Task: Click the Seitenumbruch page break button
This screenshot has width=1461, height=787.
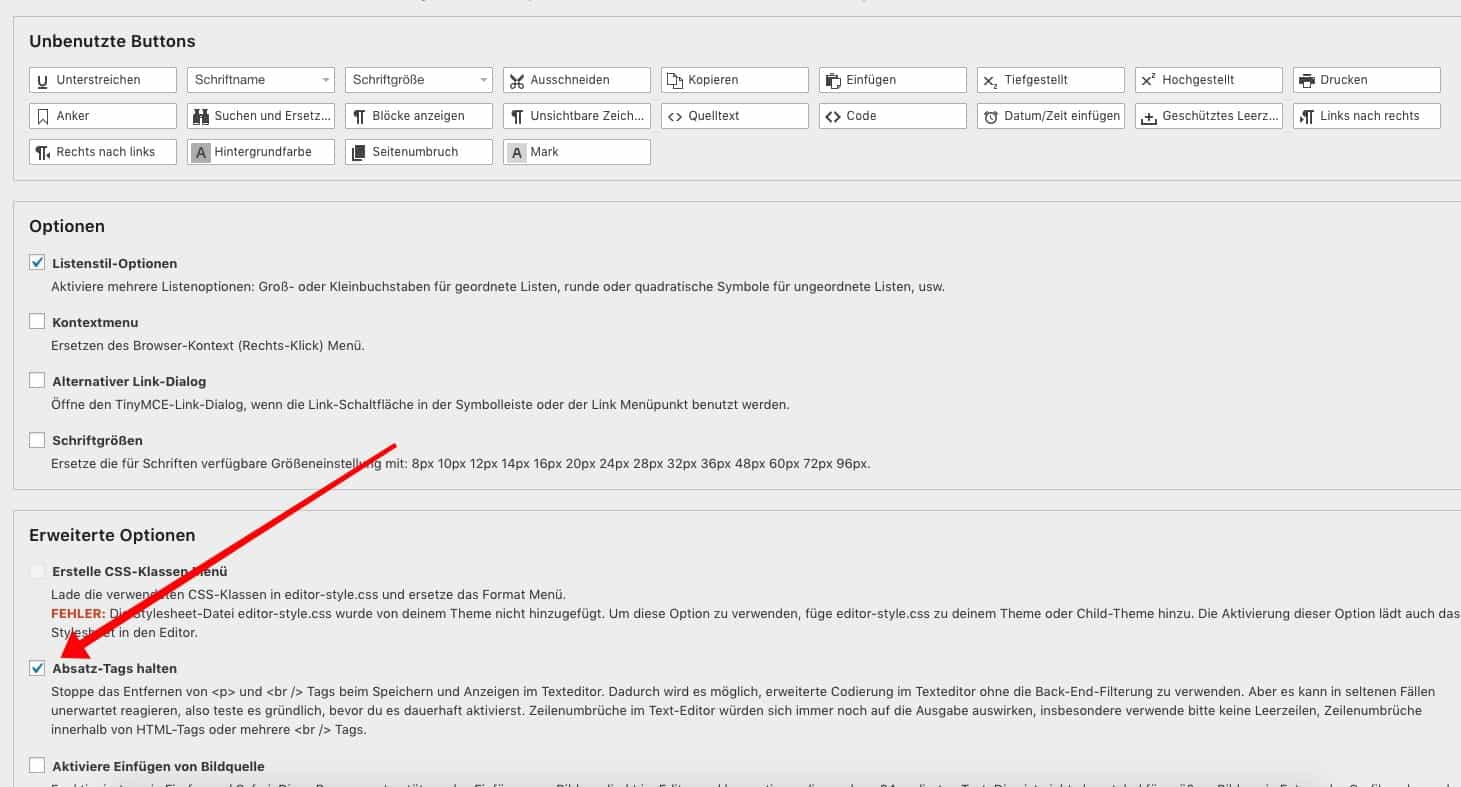Action: (418, 152)
